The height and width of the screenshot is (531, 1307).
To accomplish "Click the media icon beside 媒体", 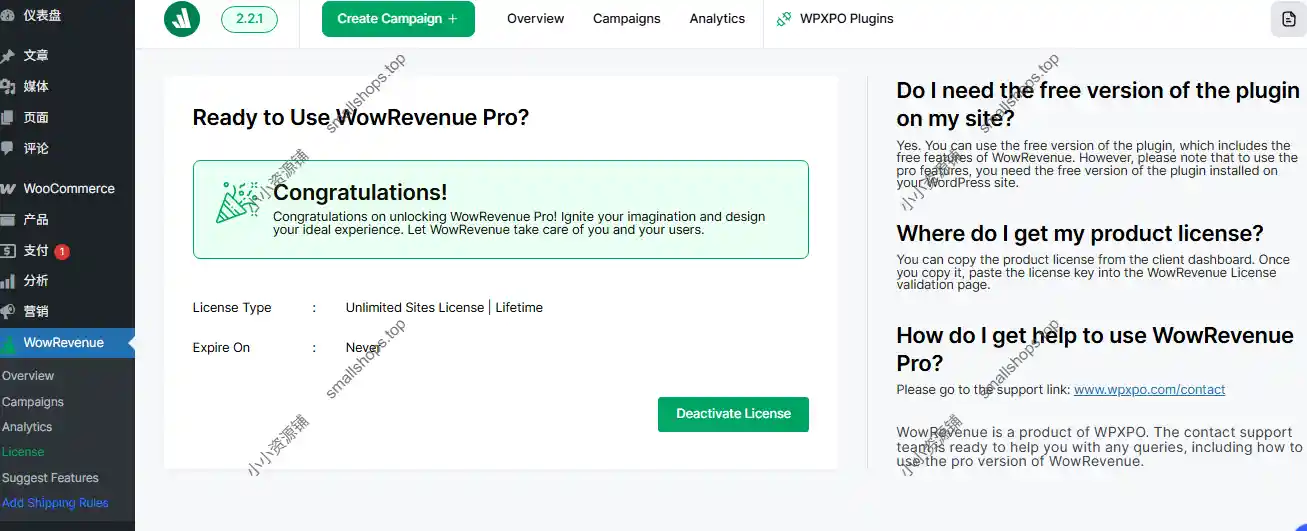I will (x=7, y=87).
